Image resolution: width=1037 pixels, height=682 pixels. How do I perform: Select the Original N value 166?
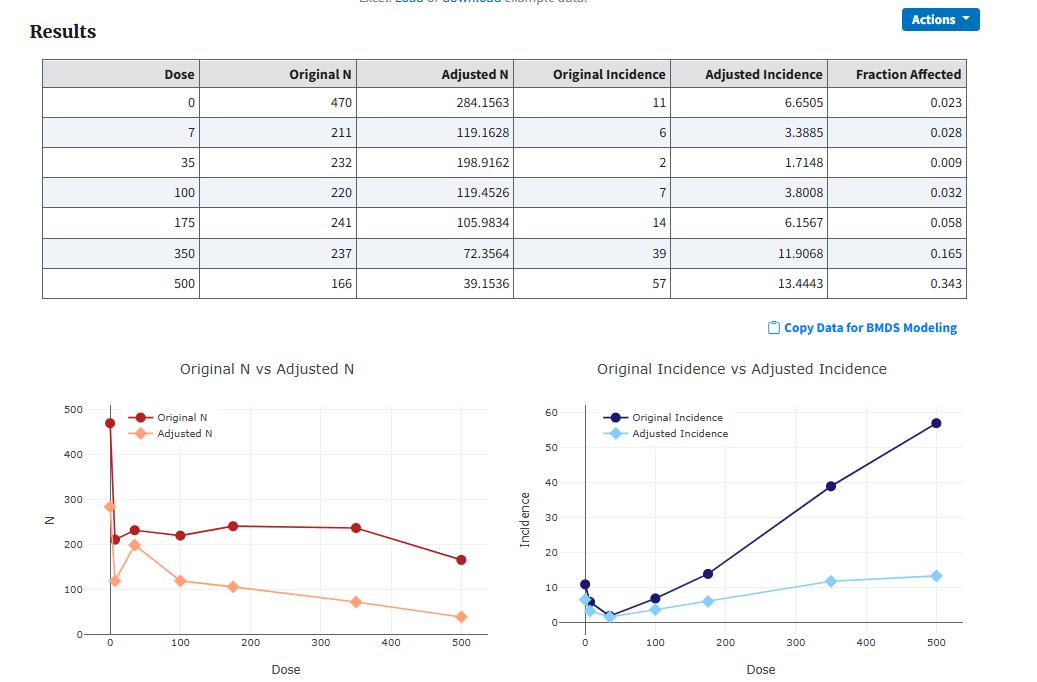tap(341, 283)
